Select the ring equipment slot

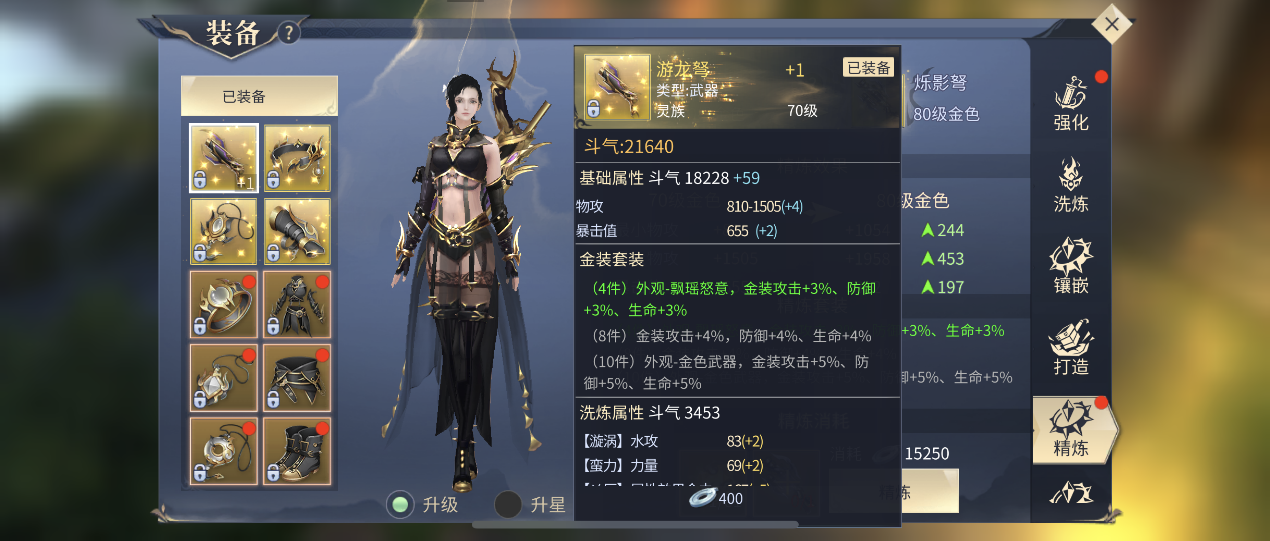click(x=225, y=304)
